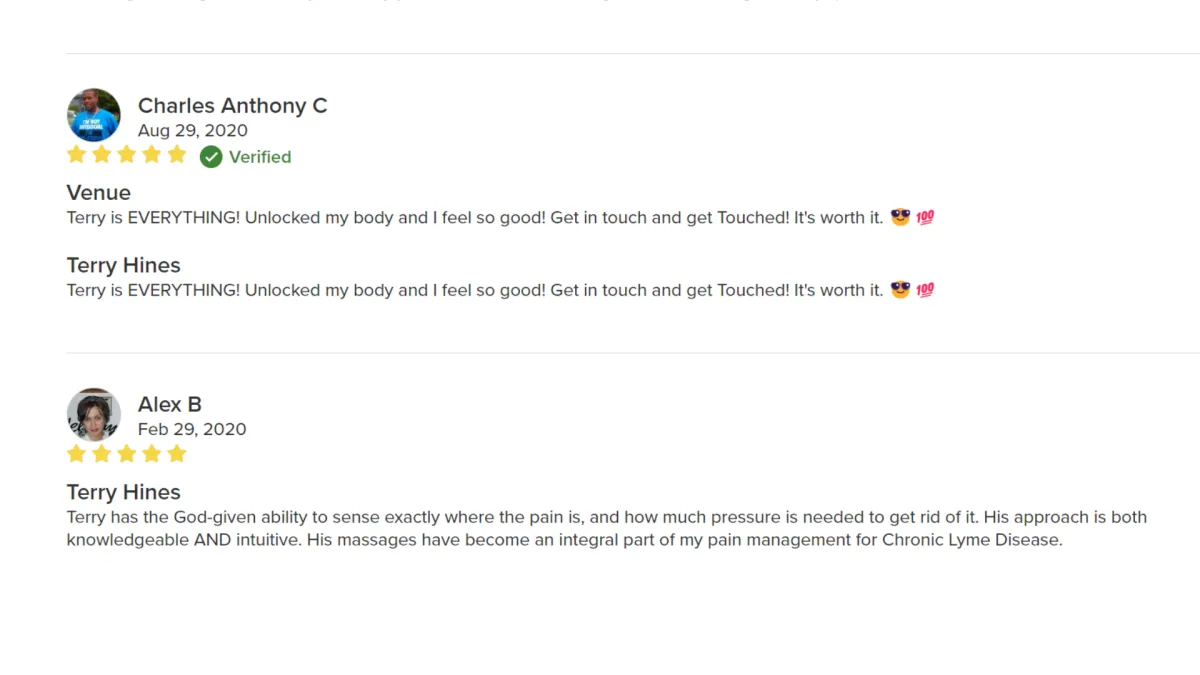Click the Verified label text
This screenshot has width=1200, height=675.
coord(260,157)
